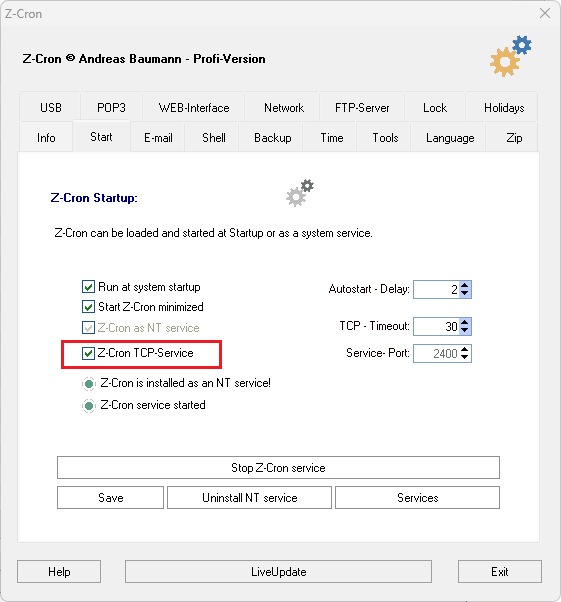The image size is (561, 602).
Task: Click the TCP Timeout value field
Action: [x=437, y=326]
